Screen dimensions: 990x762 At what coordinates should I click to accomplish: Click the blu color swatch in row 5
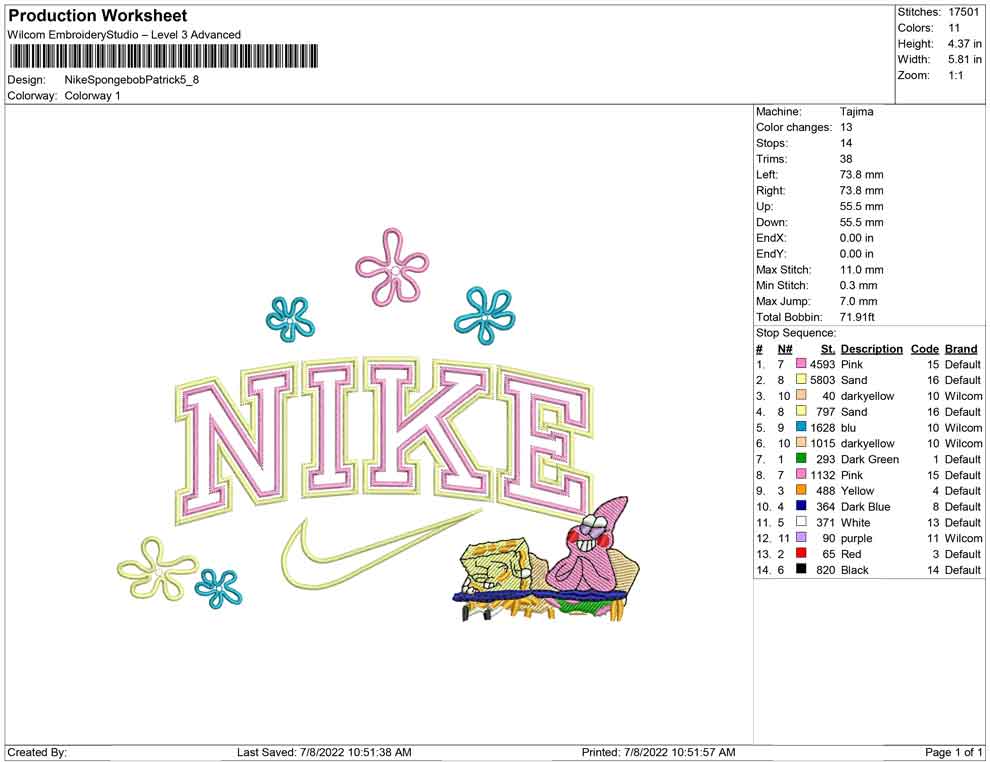tap(801, 427)
